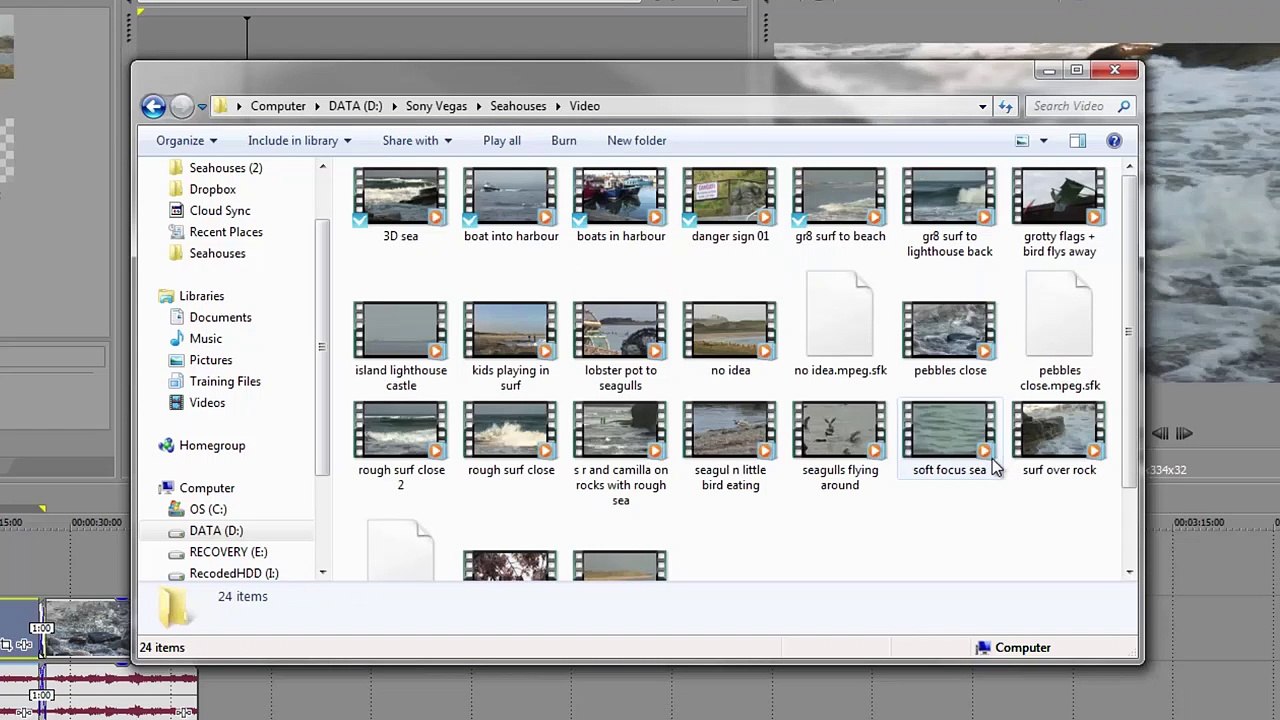Click 'Seahouses' in the address breadcrumb

coord(518,106)
